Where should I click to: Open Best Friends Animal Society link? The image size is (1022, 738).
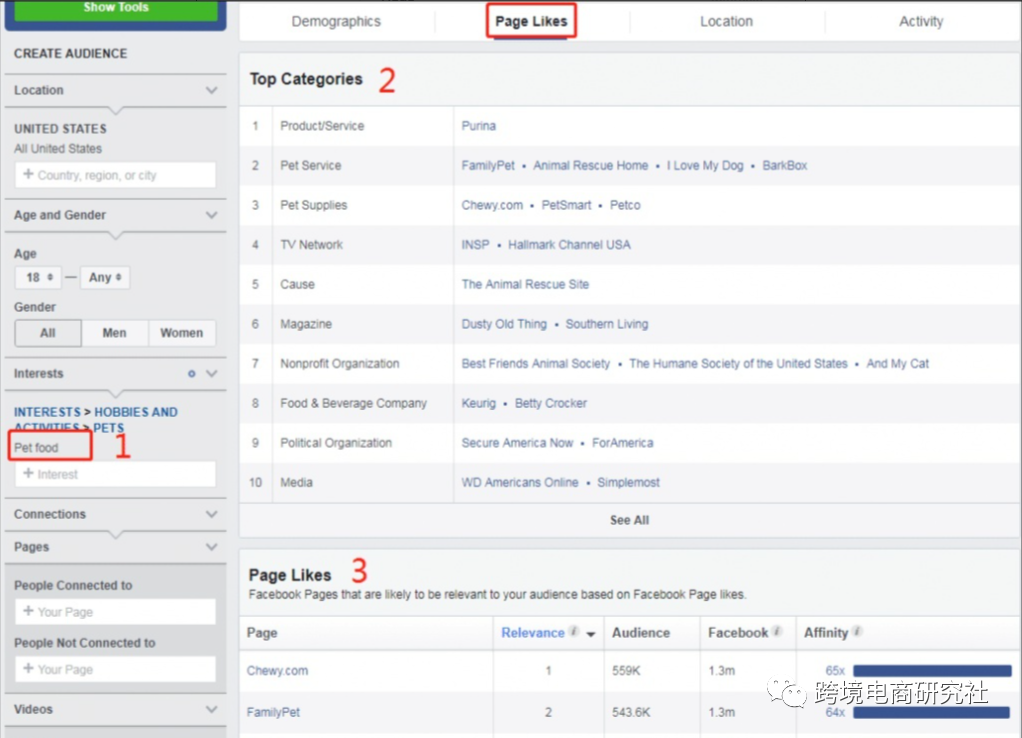click(535, 364)
